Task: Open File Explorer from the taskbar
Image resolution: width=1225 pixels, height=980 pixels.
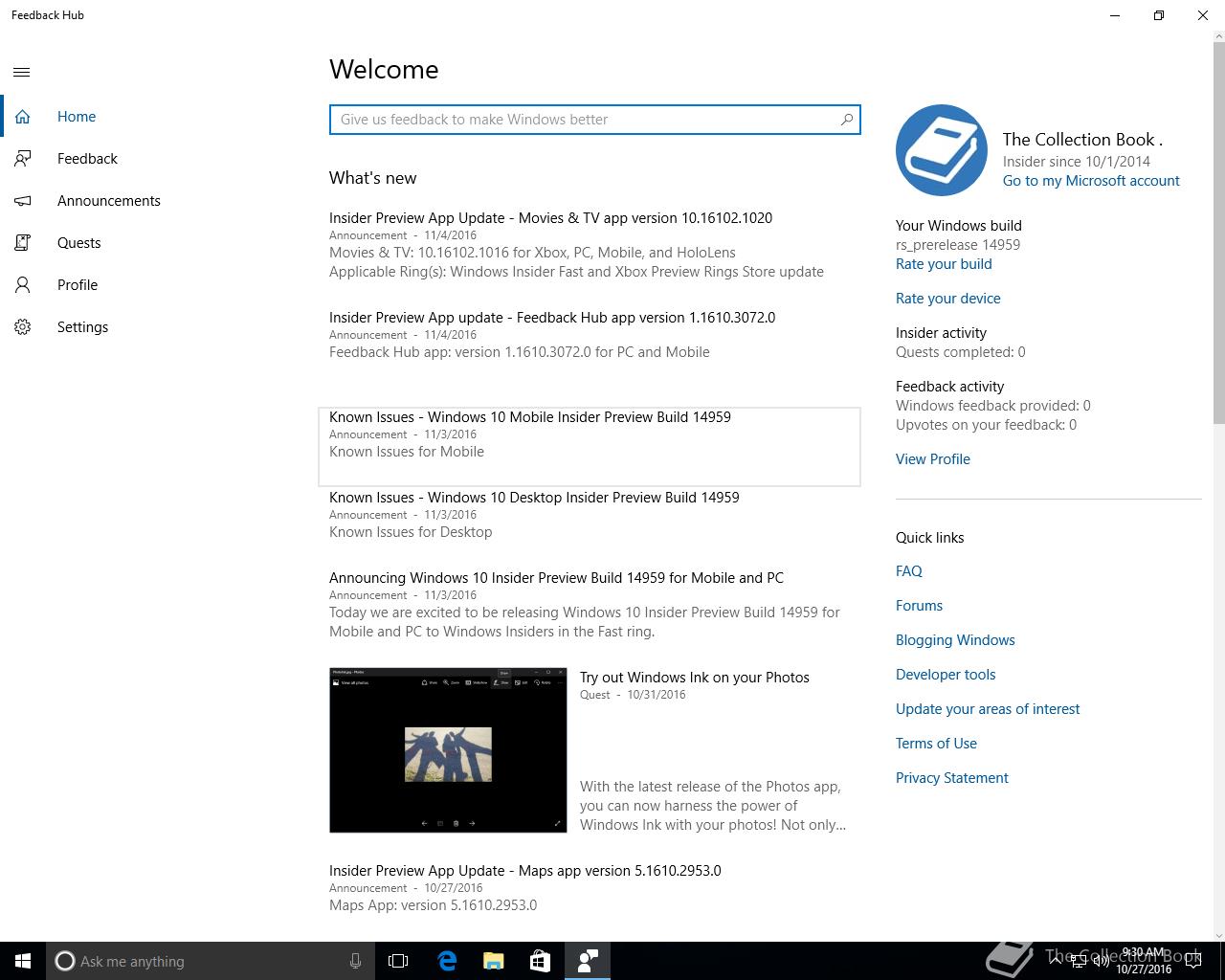Action: (493, 961)
